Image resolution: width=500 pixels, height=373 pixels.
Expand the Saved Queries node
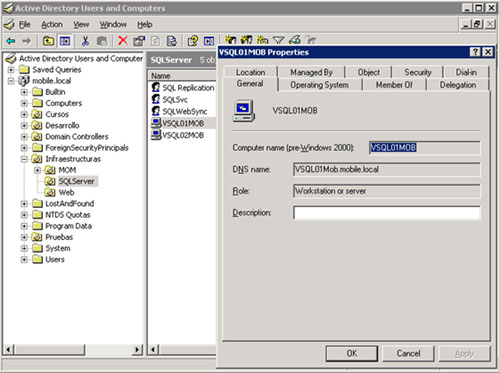pyautogui.click(x=11, y=70)
